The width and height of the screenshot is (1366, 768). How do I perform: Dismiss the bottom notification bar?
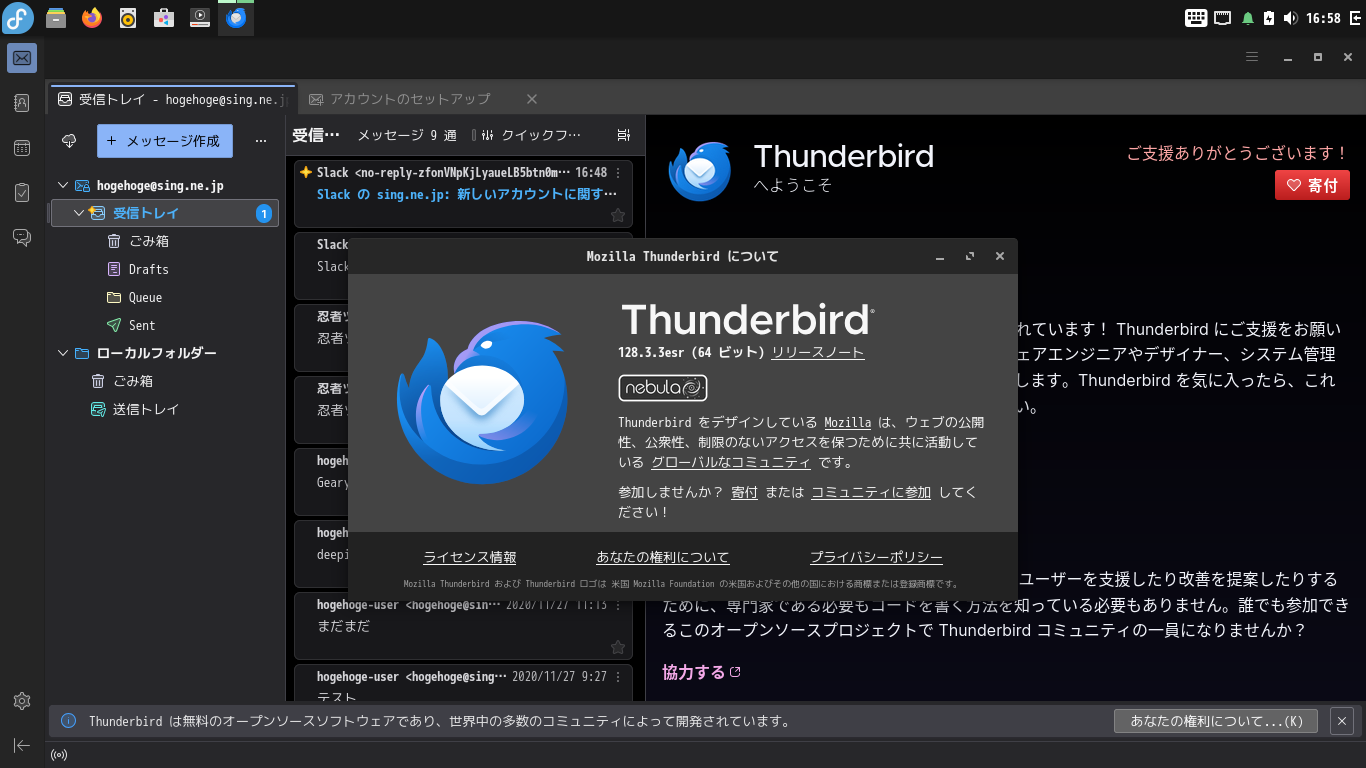click(x=1342, y=720)
